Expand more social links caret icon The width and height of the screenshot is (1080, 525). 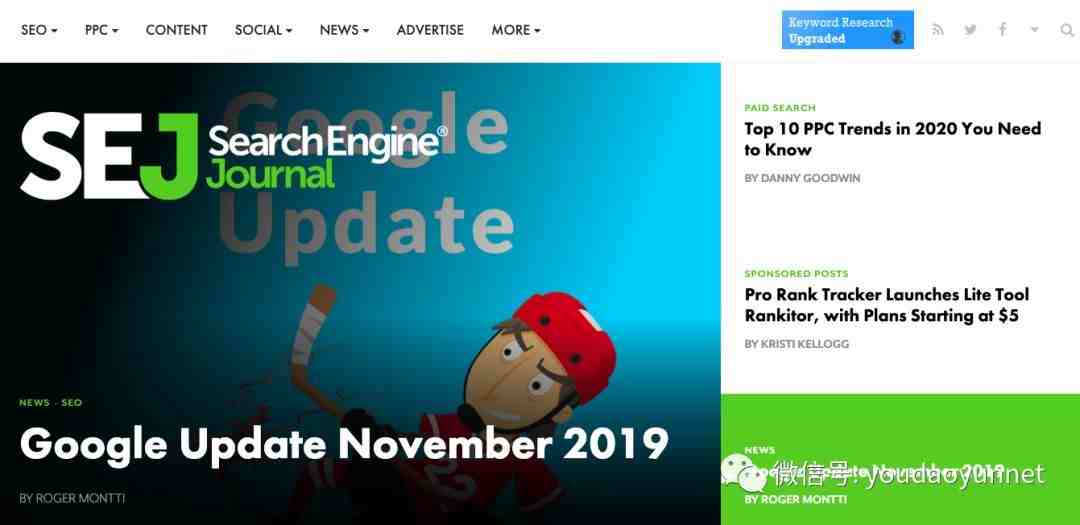click(1035, 30)
